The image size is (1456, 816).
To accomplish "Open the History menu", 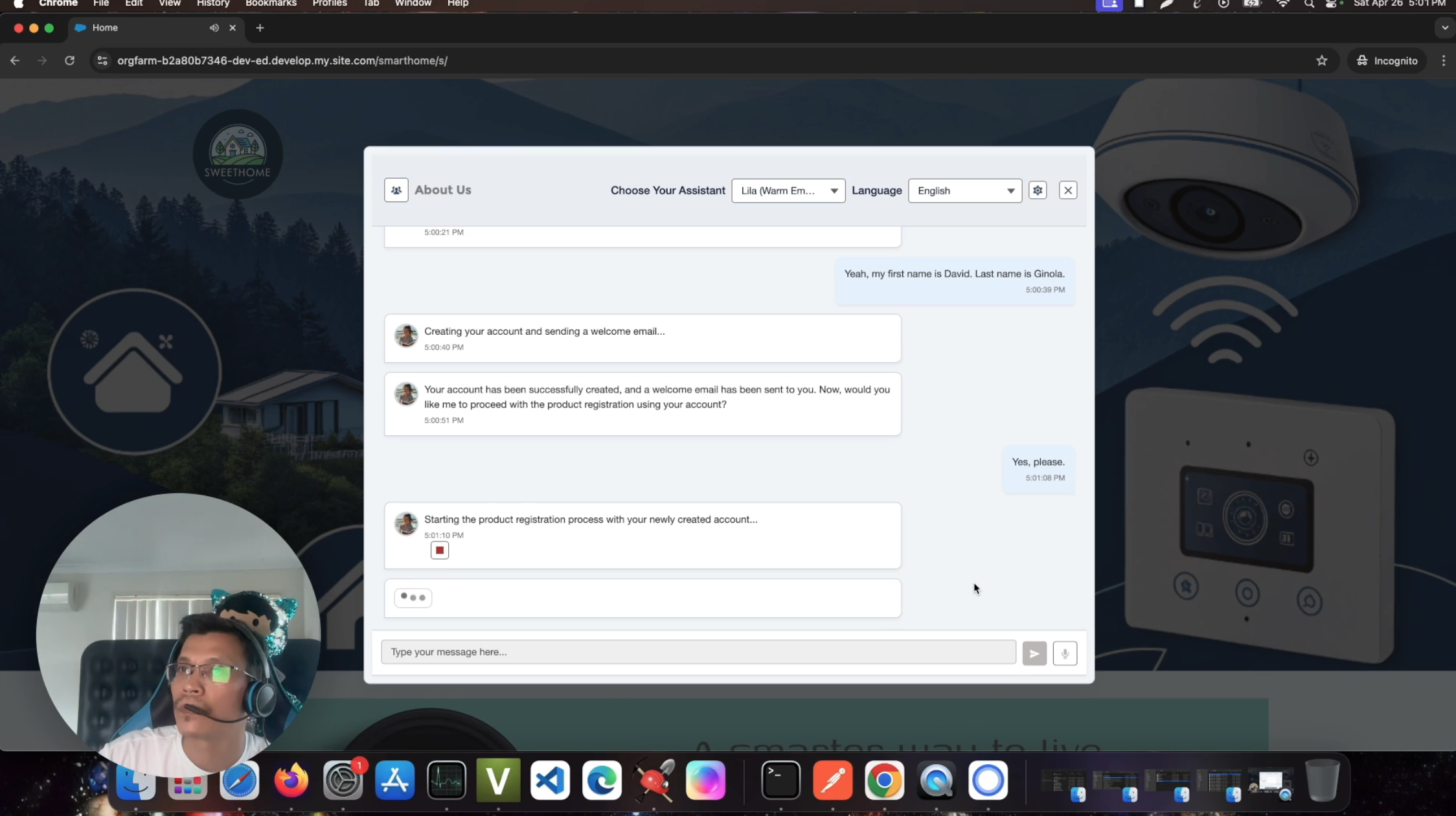I will 213,4.
